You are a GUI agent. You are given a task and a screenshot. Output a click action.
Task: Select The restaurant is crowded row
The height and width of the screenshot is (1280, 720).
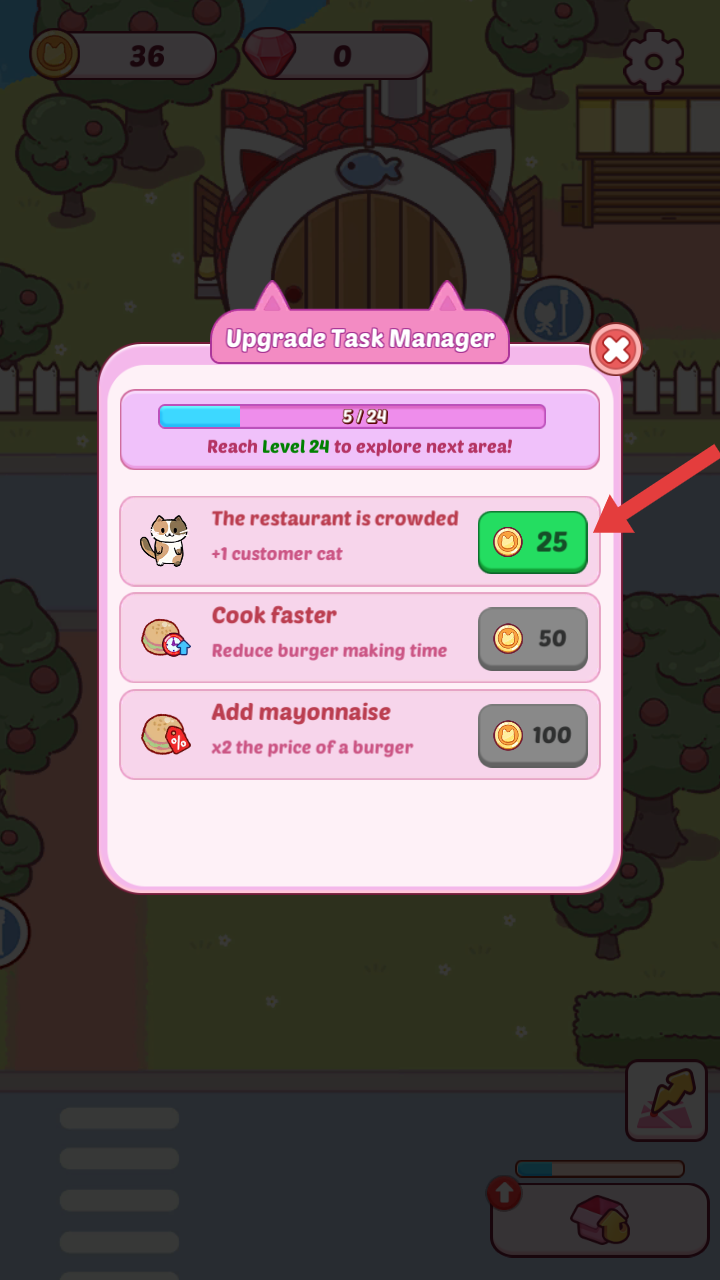[x=360, y=541]
